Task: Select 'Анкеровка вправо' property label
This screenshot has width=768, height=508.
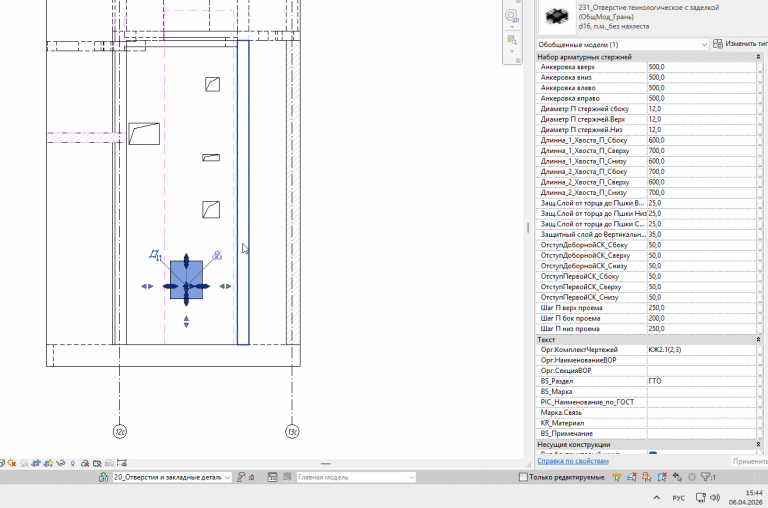Action: [x=570, y=98]
